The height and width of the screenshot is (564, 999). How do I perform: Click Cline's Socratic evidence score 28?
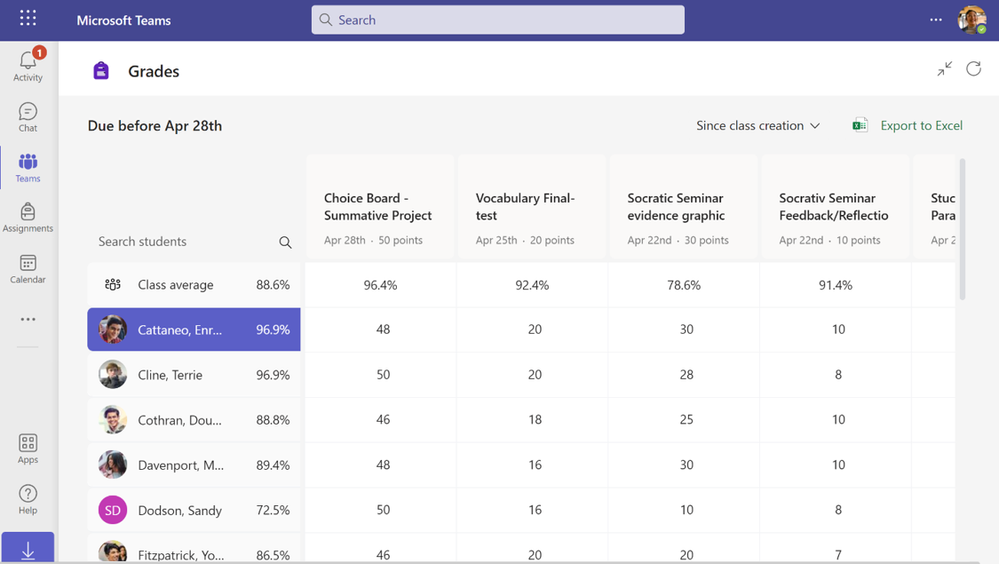(x=686, y=375)
